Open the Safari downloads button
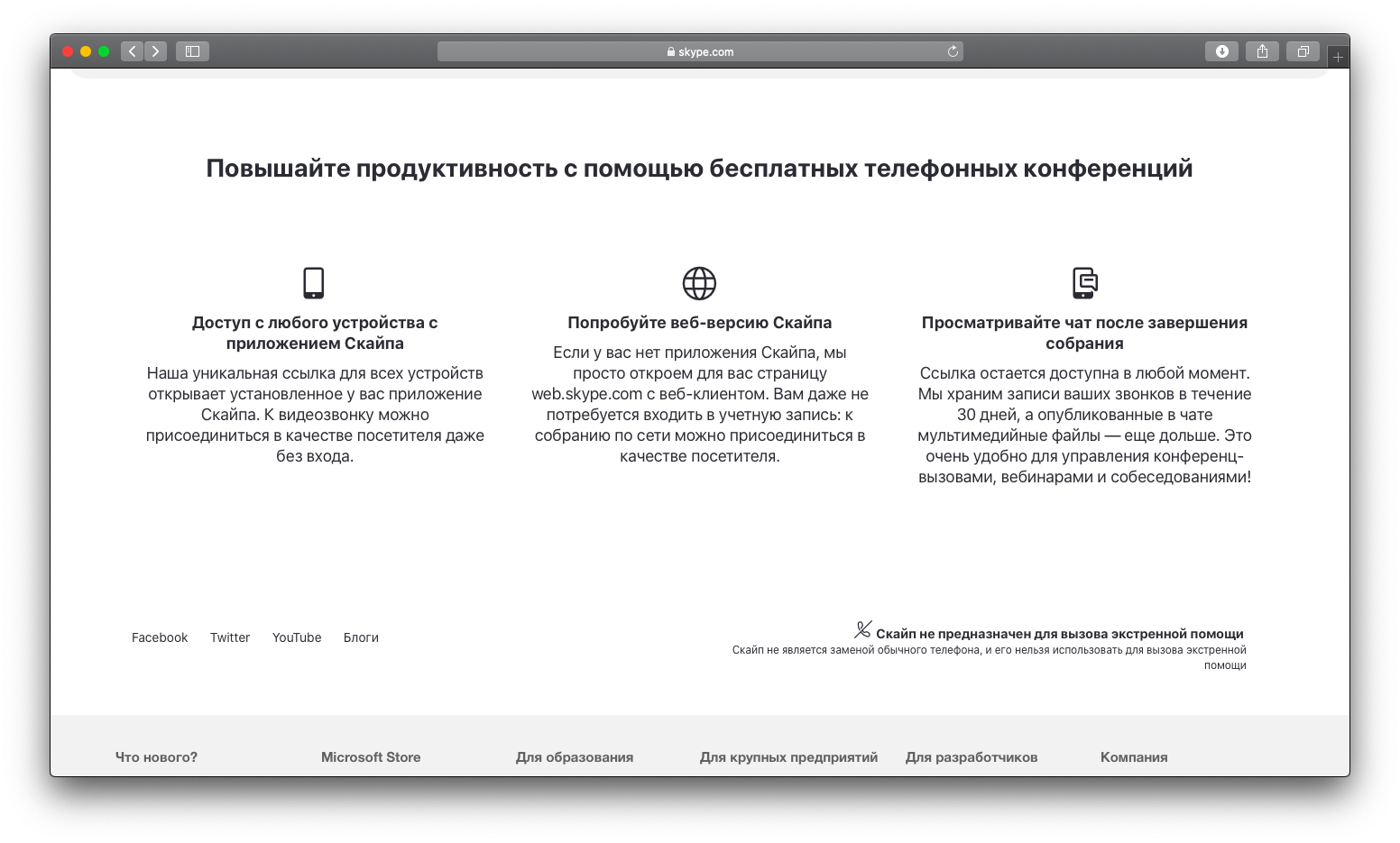The height and width of the screenshot is (843, 1400). [x=1222, y=51]
